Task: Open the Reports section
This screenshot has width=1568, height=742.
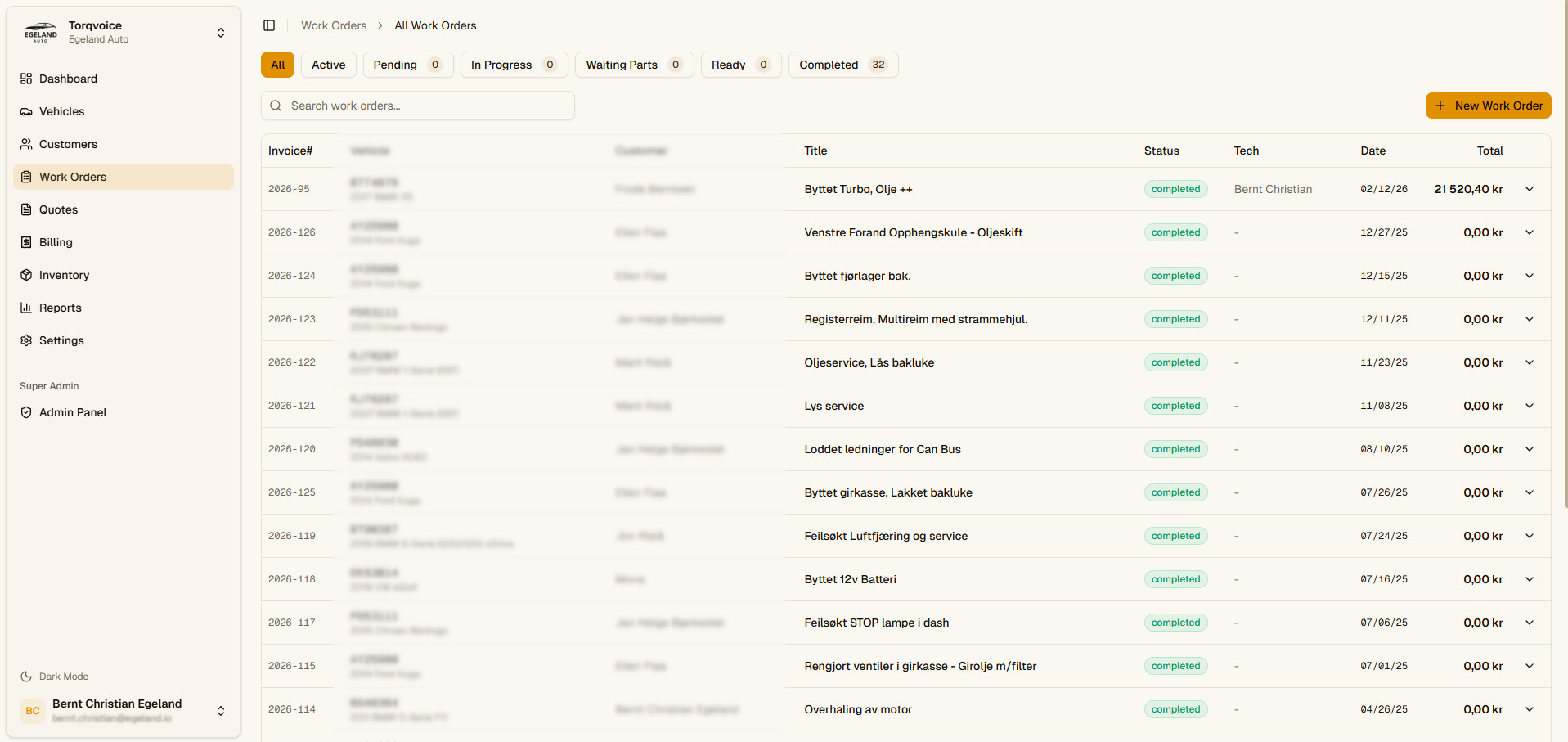Action: pos(59,308)
